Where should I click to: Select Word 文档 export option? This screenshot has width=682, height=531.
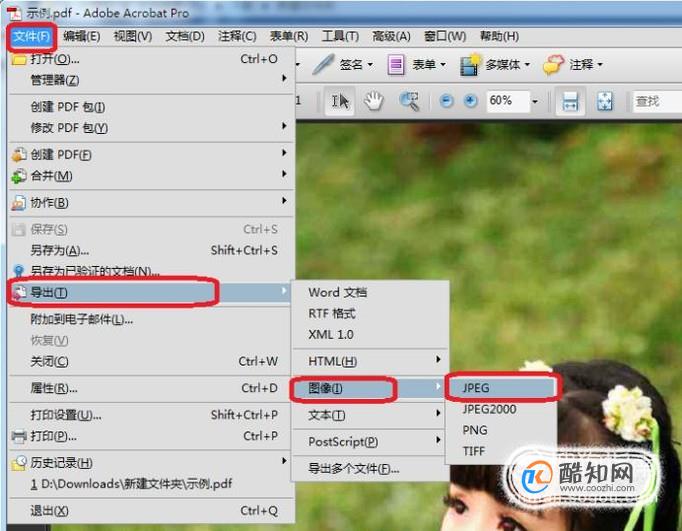[x=371, y=293]
